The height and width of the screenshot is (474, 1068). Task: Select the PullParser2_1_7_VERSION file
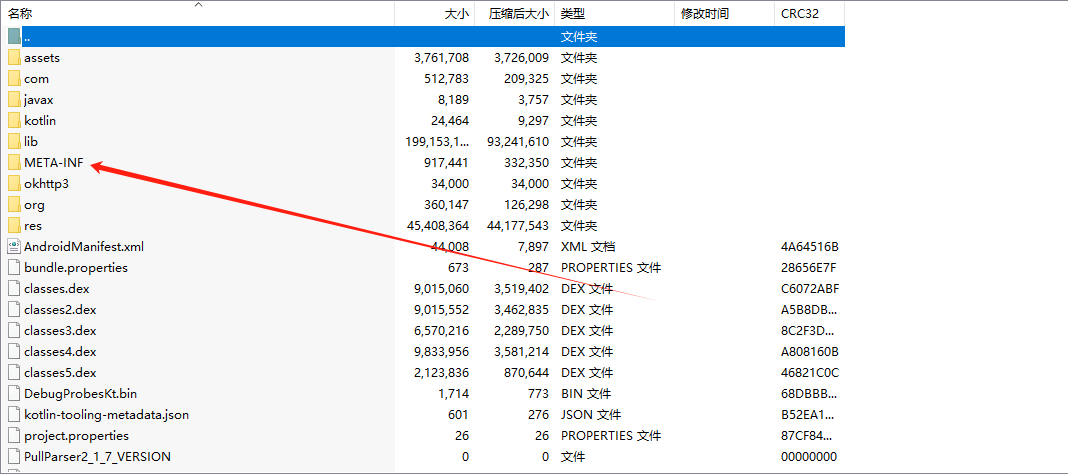pyautogui.click(x=97, y=457)
